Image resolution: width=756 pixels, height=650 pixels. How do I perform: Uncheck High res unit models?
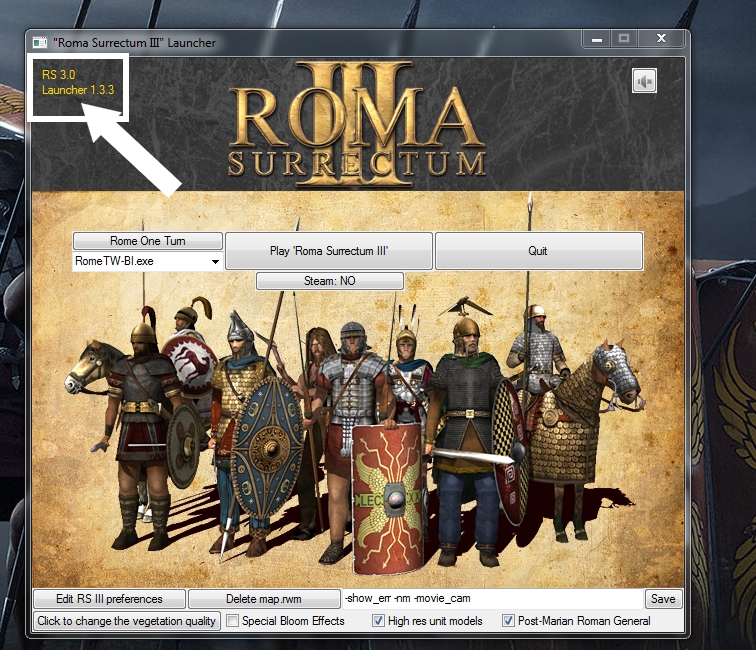click(x=378, y=621)
